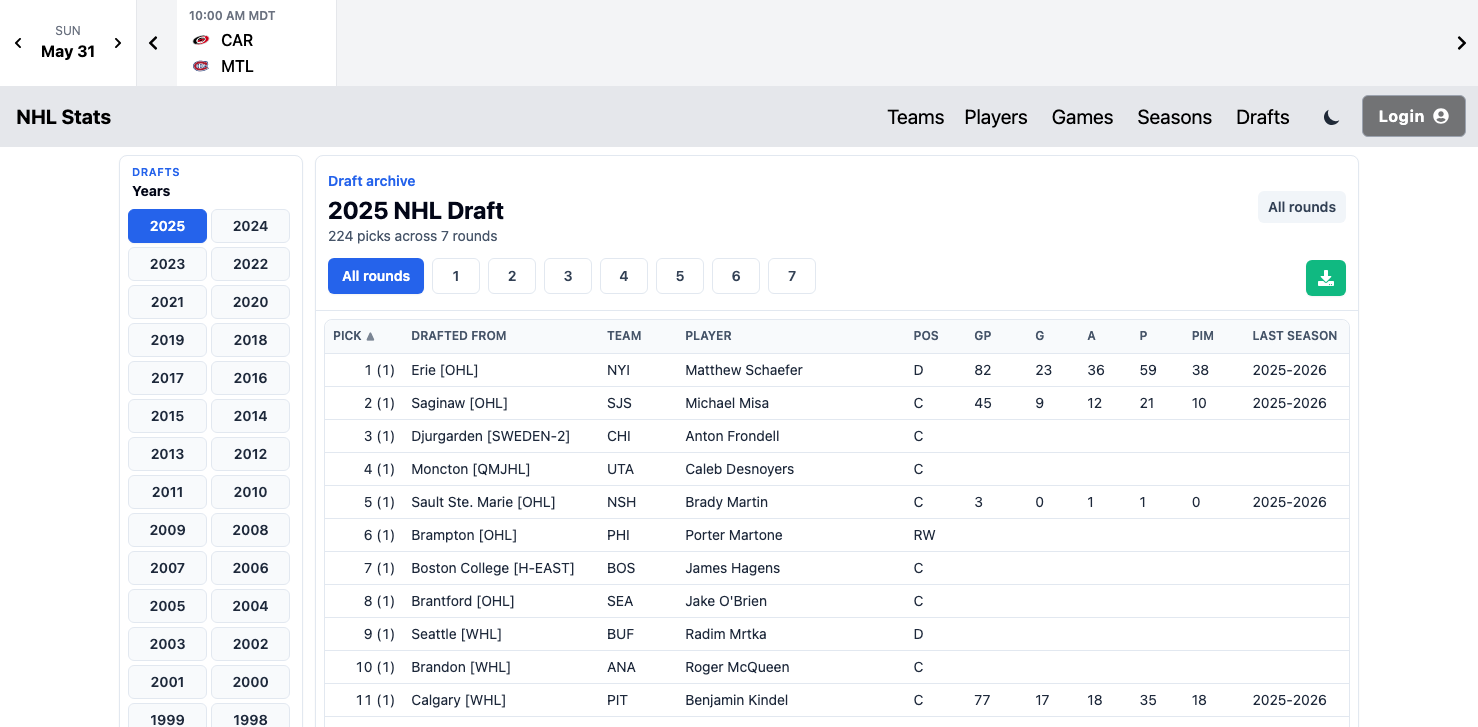1478x727 pixels.
Task: Select draft year 2009
Action: (167, 530)
